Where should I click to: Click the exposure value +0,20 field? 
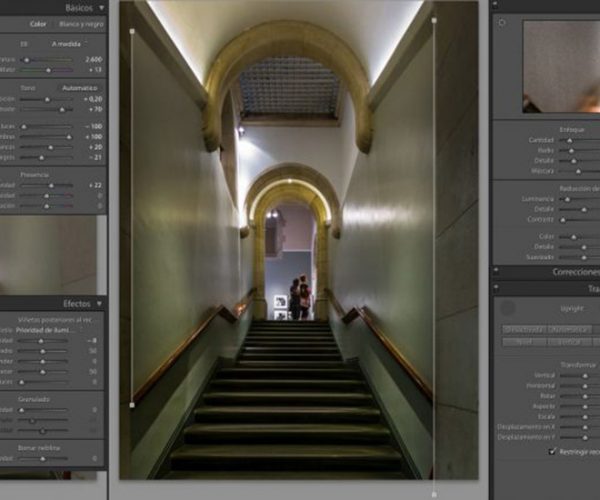(x=93, y=99)
